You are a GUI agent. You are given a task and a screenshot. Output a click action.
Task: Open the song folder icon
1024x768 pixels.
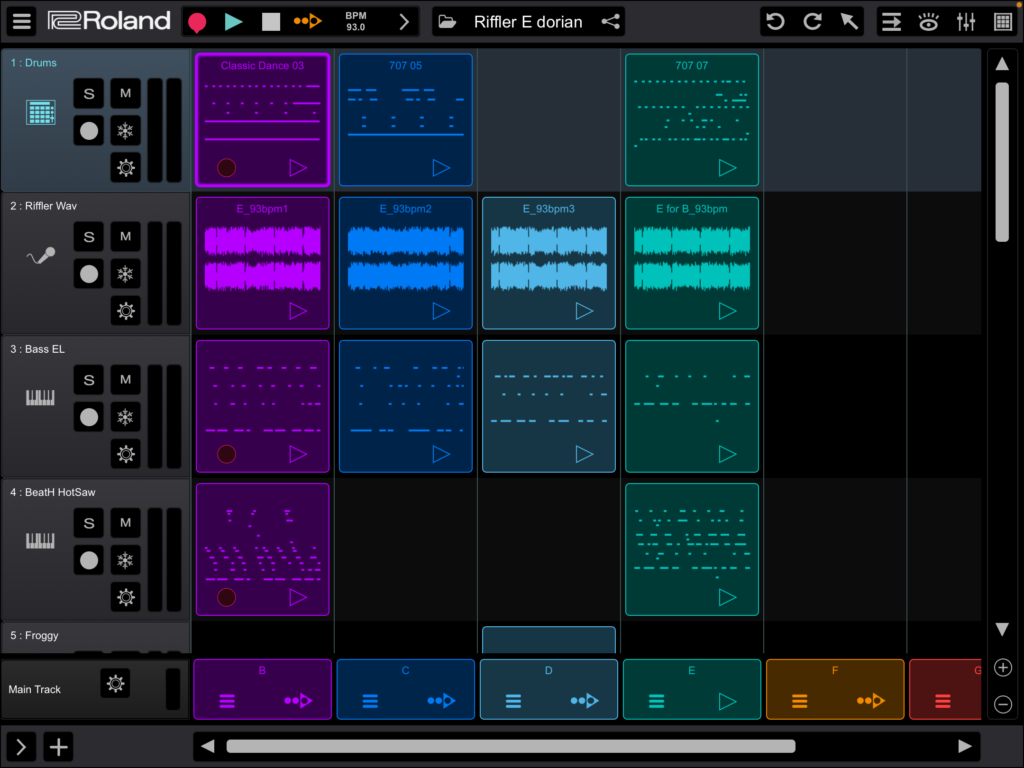point(447,21)
